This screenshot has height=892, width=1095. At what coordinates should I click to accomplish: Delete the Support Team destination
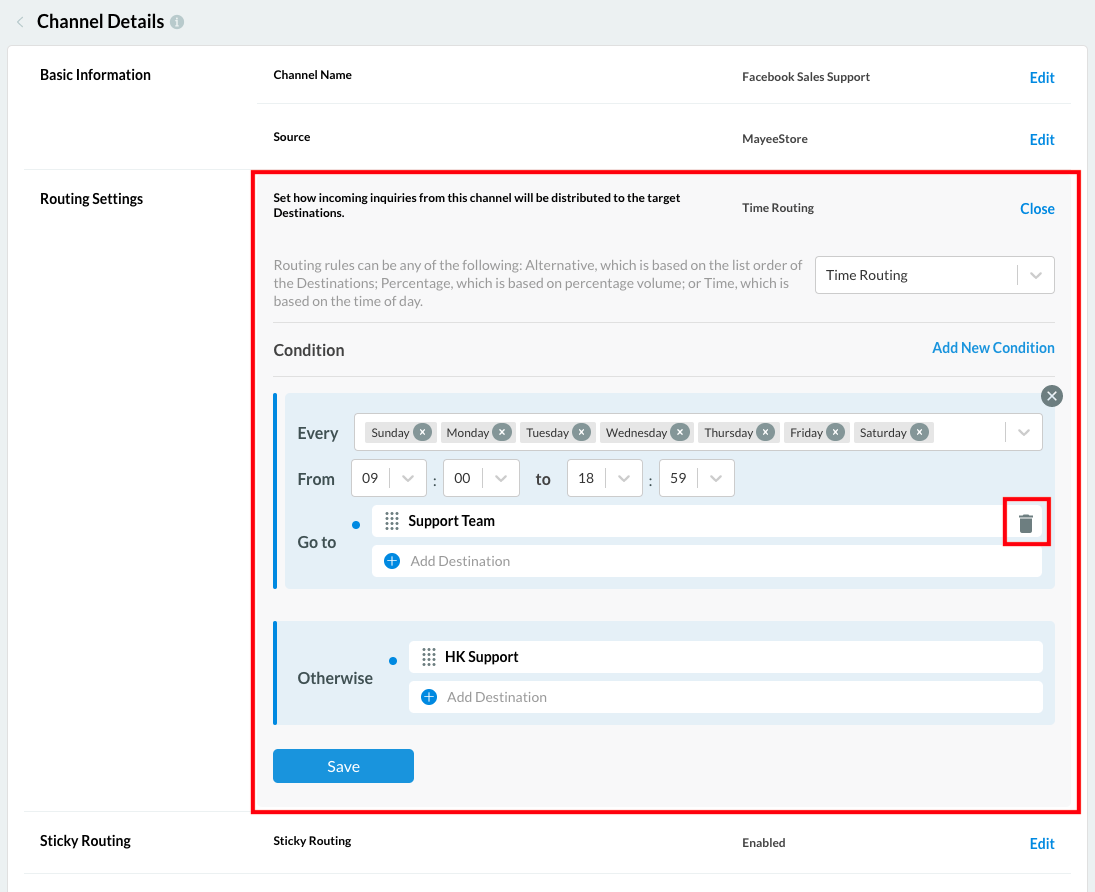coord(1026,522)
